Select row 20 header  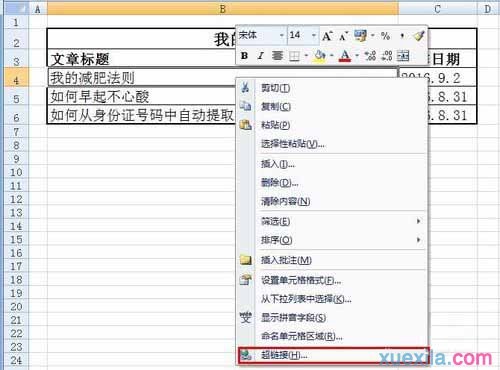point(16,307)
